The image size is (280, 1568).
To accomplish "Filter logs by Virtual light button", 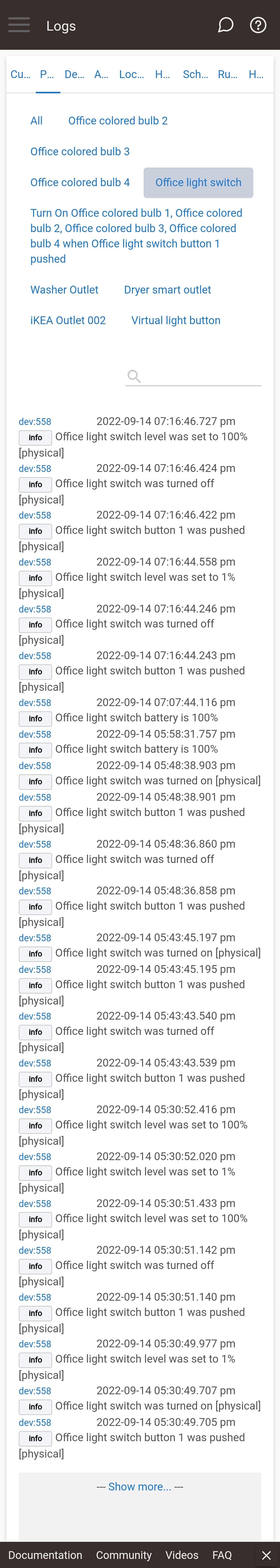I will 176,320.
